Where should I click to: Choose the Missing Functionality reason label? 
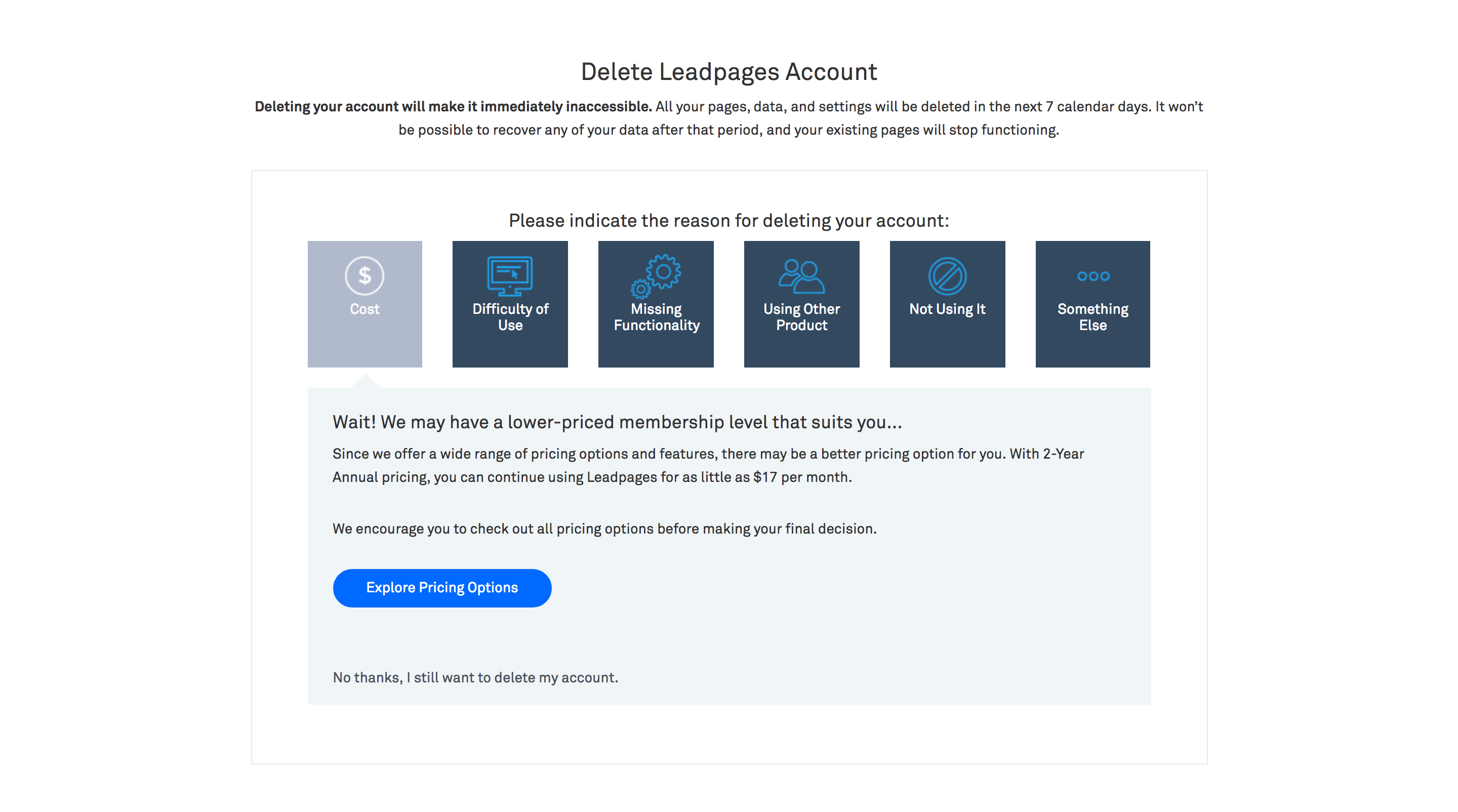tap(657, 317)
